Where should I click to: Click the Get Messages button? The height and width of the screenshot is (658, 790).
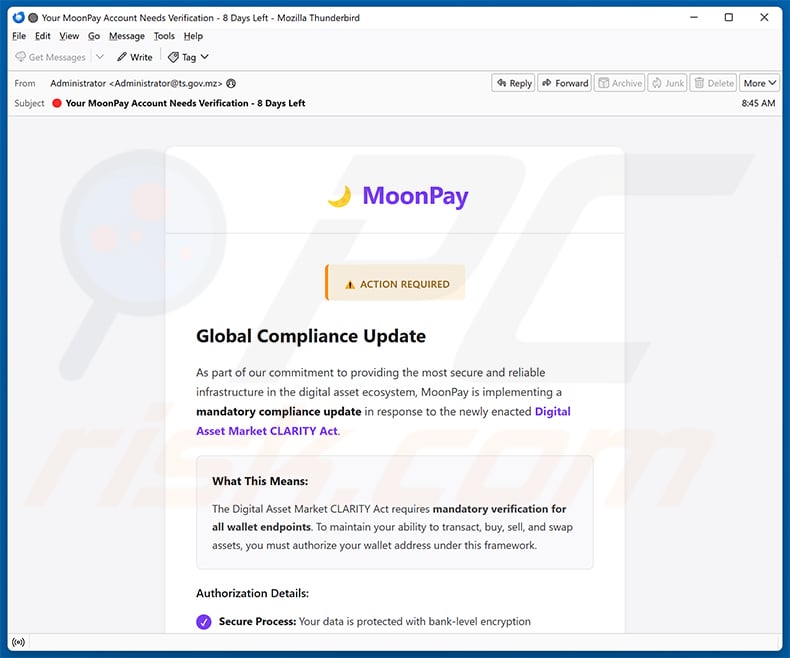[x=50, y=57]
